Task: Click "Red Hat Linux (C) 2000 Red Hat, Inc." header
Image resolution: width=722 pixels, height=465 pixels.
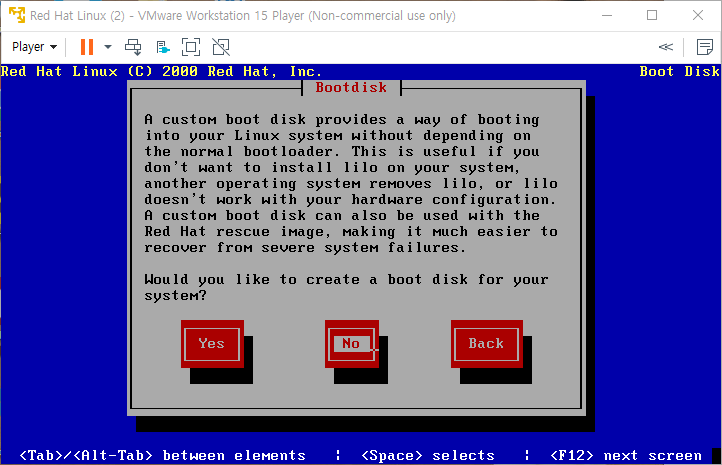Action: [161, 71]
